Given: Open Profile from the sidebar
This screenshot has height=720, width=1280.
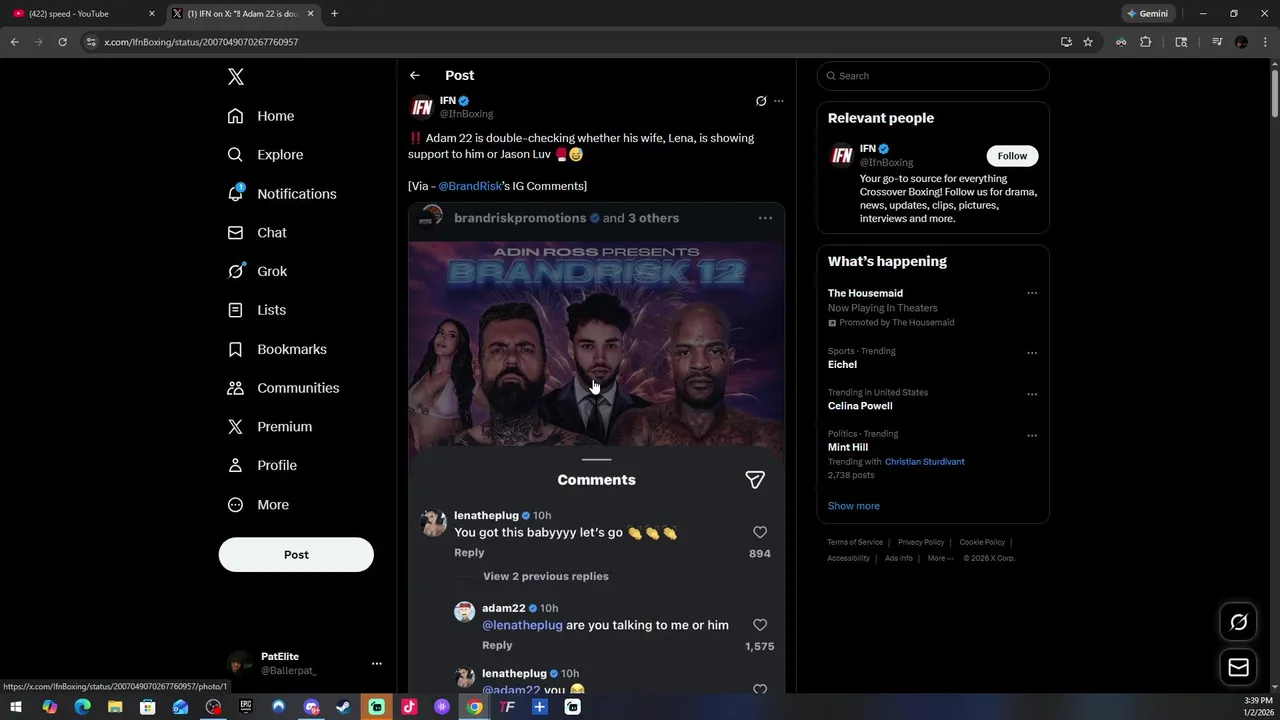Looking at the screenshot, I should 262,465.
